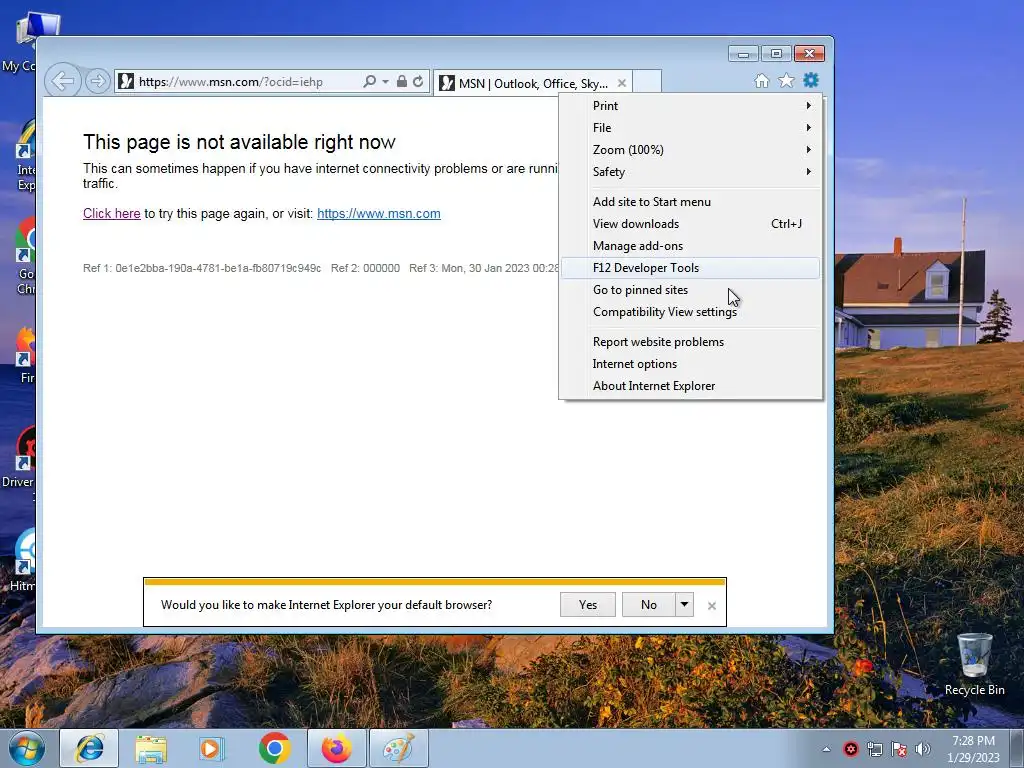The image size is (1024, 768).
Task: Expand the Print submenu
Action: (690, 106)
